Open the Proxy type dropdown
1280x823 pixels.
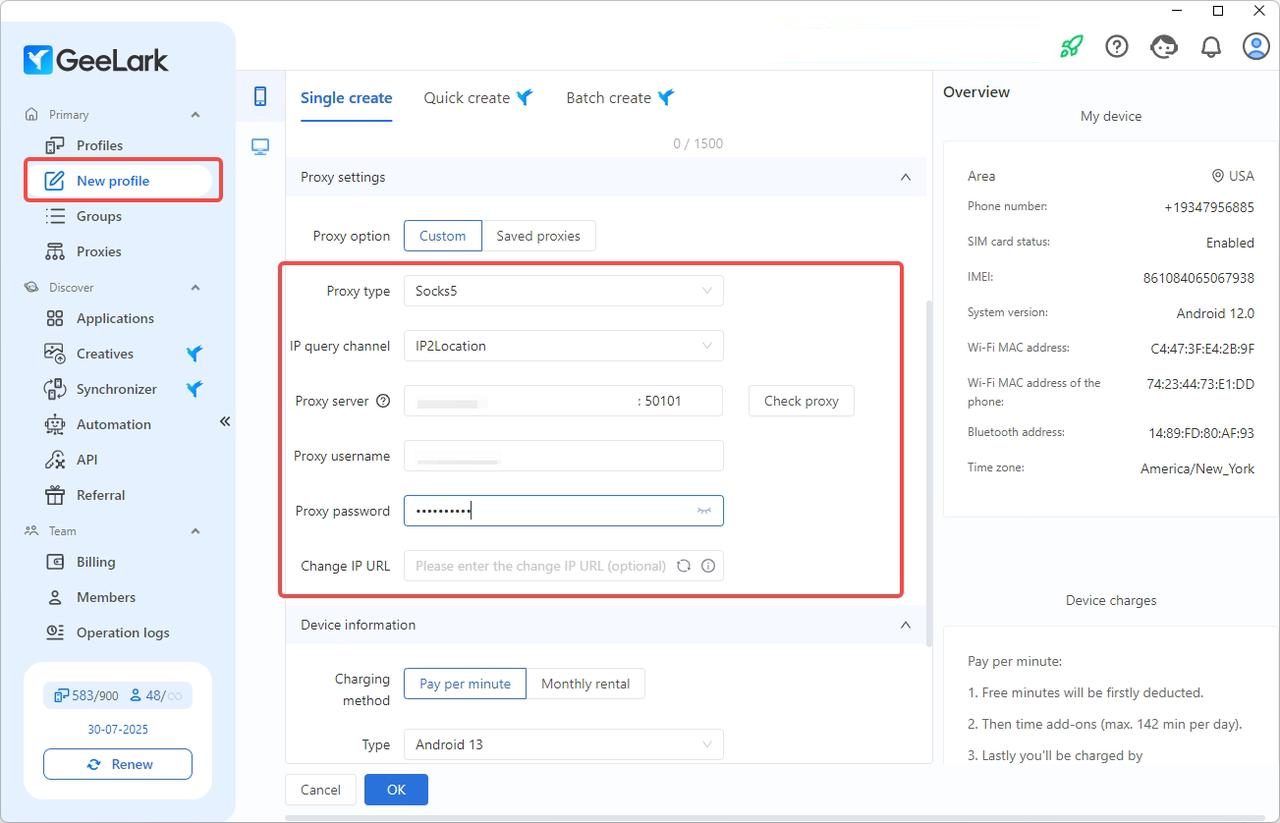tap(563, 291)
